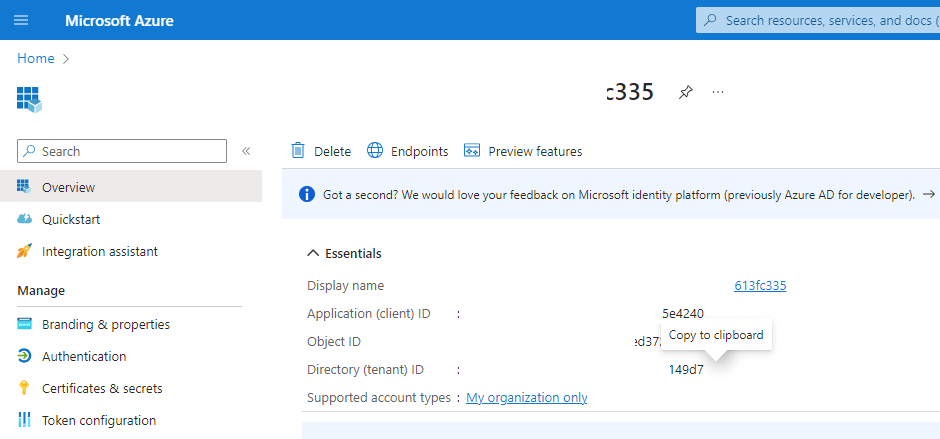This screenshot has width=940, height=439.
Task: Click the Directory (tenant) ID value 149d7
Action: (x=686, y=370)
